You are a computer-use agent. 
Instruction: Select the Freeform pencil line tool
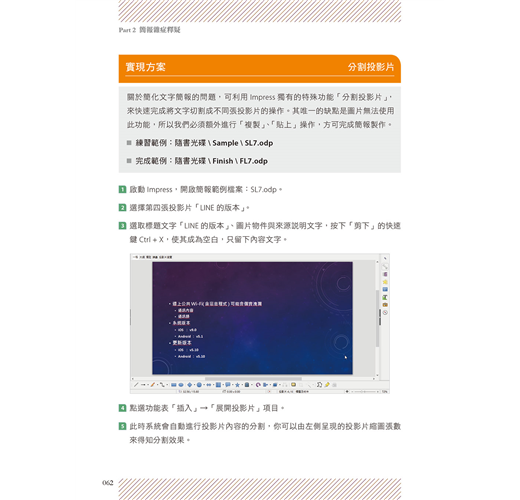pos(152,385)
